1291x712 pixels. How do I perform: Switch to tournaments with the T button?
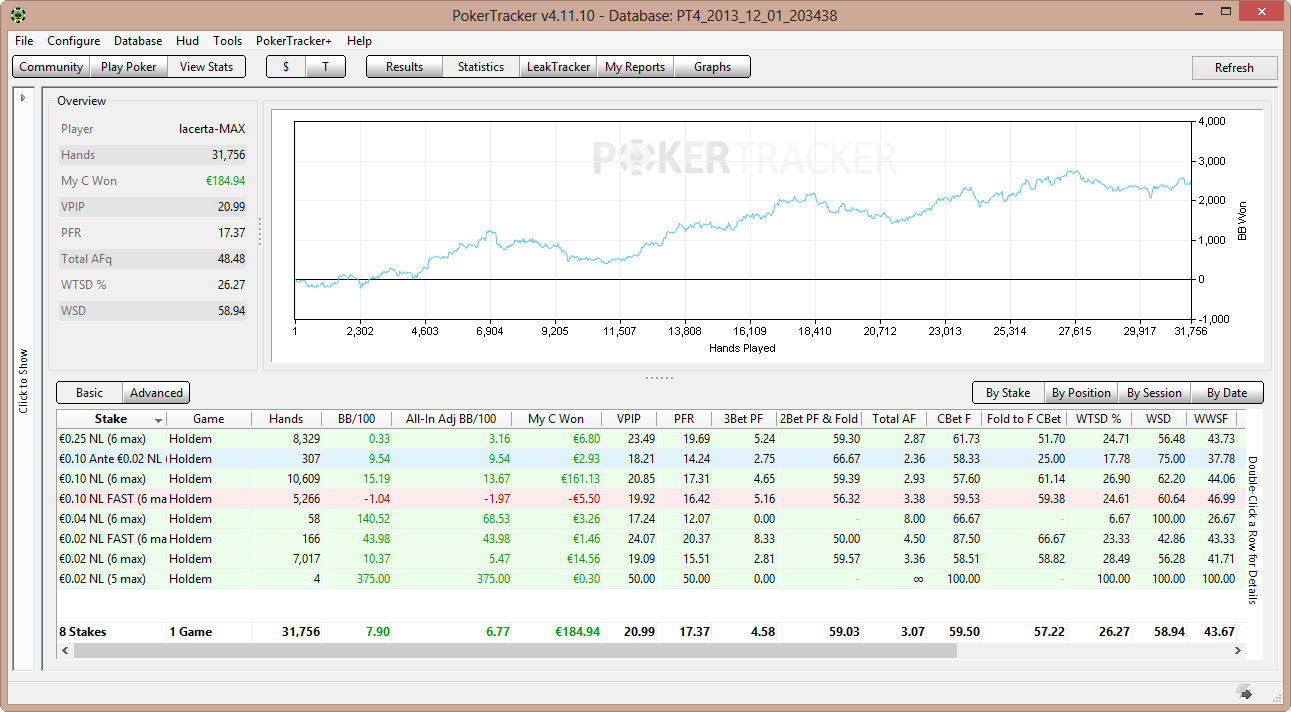point(325,67)
